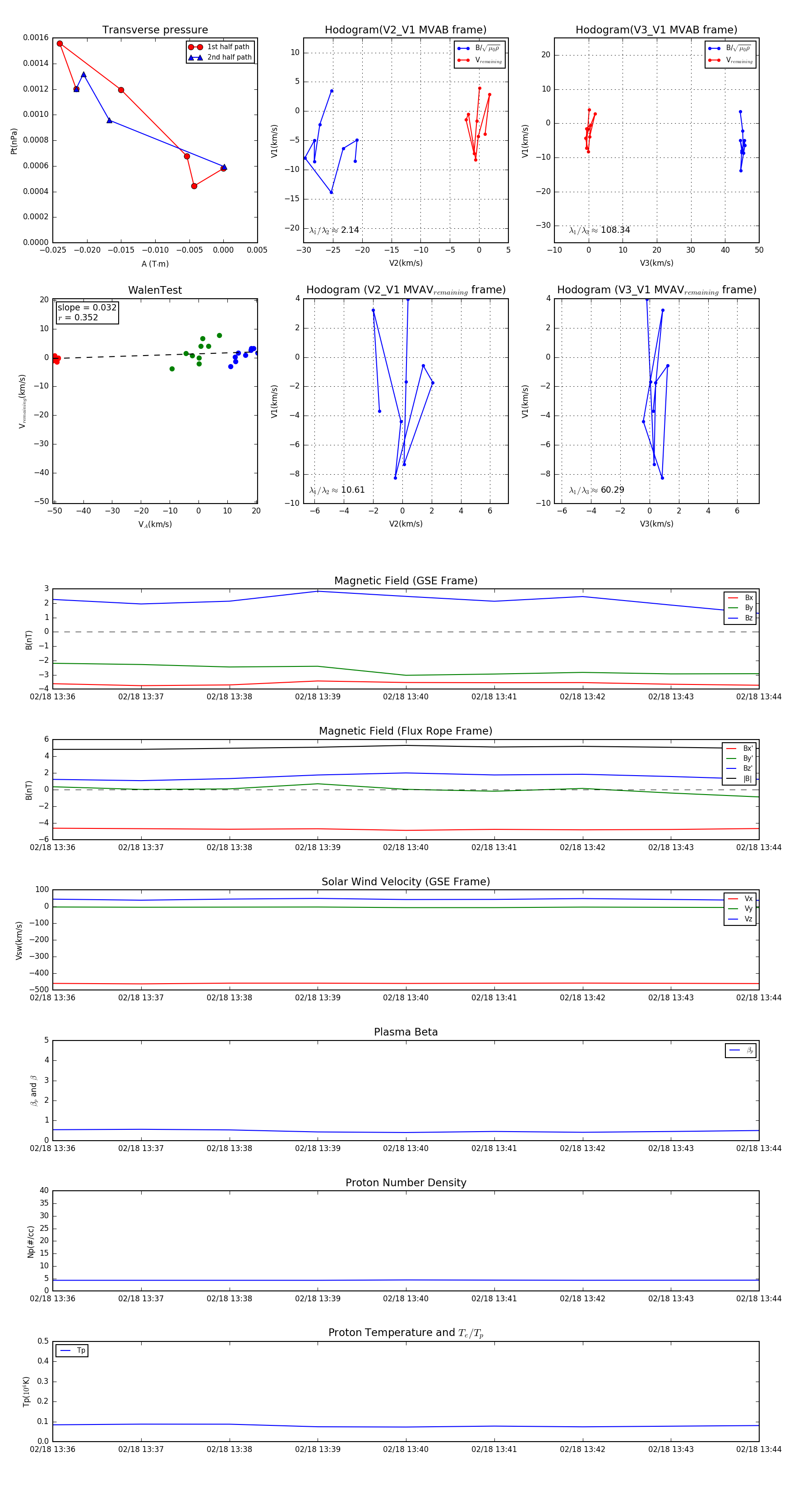The width and height of the screenshot is (812, 1489).
Task: Select the "Vz" legend entry
Action: (740, 919)
